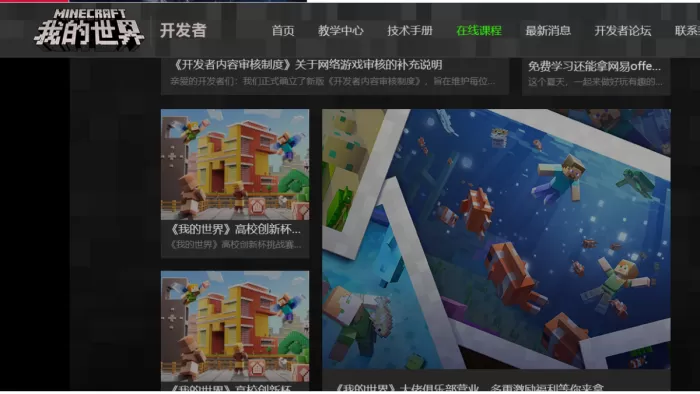Open first 高校创新杯 card thumbnail image
The width and height of the screenshot is (700, 394).
235,164
